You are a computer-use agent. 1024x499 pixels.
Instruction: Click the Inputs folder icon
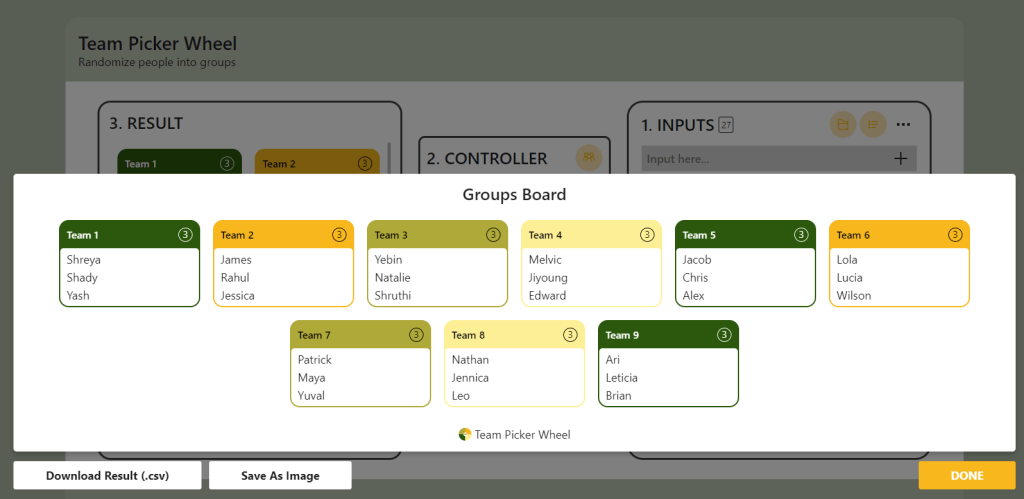(x=843, y=125)
